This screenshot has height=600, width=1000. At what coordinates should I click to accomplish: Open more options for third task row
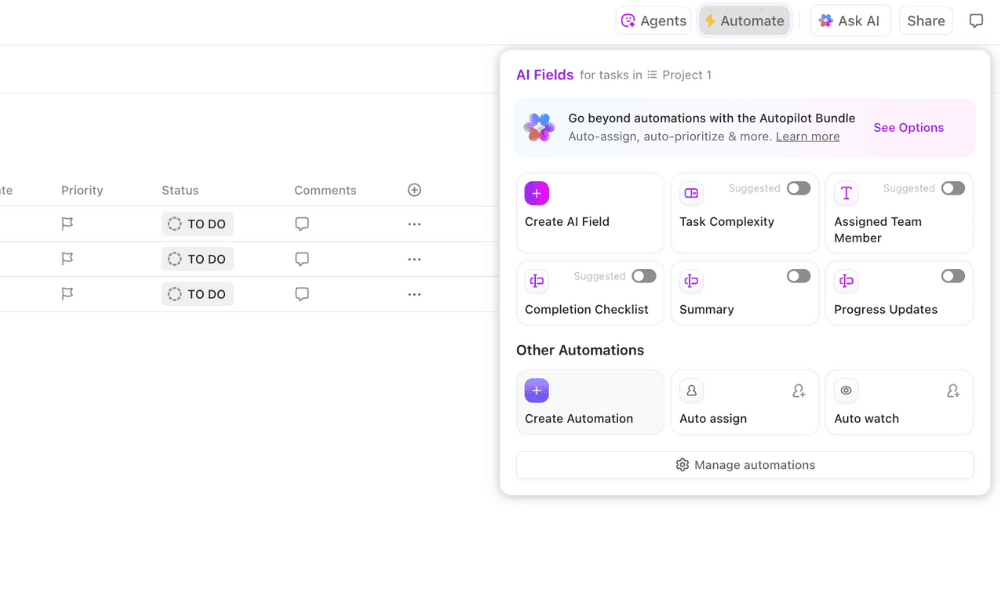coord(414,294)
